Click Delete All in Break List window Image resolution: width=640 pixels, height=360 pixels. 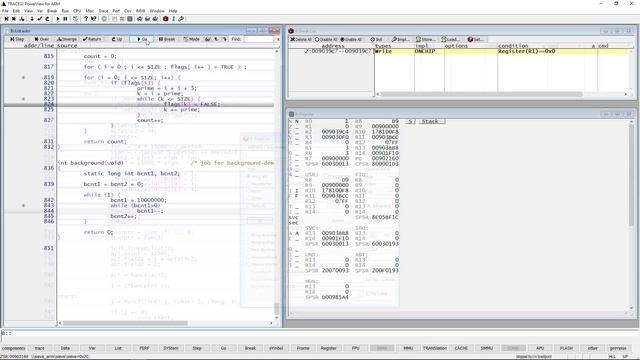click(x=301, y=40)
